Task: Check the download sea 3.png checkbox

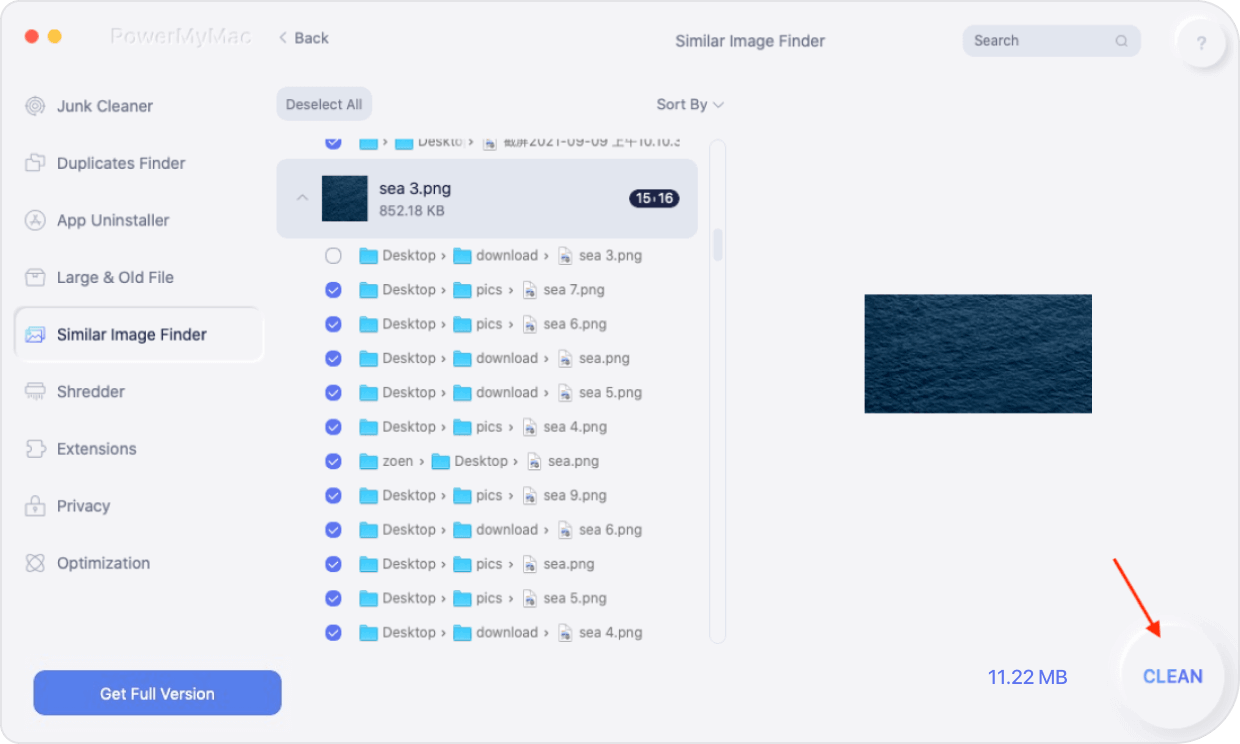Action: pyautogui.click(x=334, y=256)
